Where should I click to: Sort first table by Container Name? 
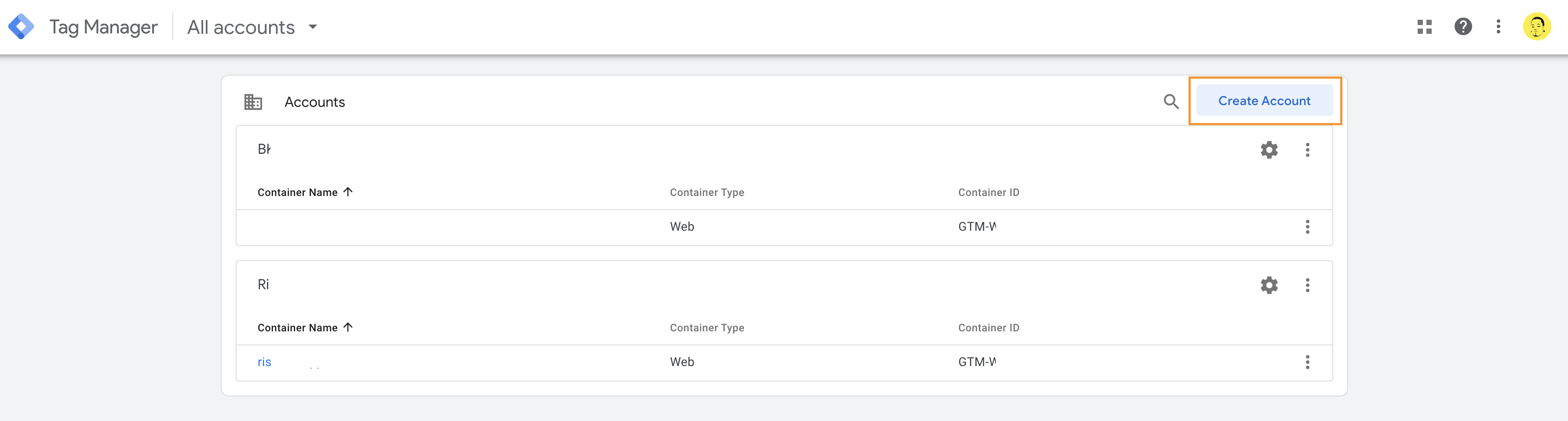point(305,192)
